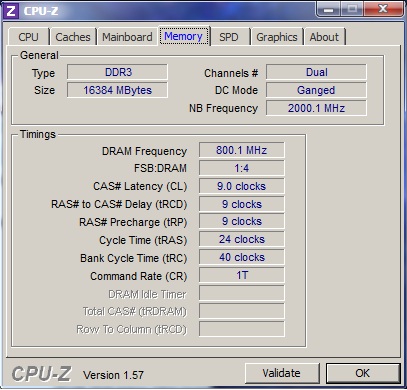Click the OK button
This screenshot has width=407, height=390.
pyautogui.click(x=363, y=373)
